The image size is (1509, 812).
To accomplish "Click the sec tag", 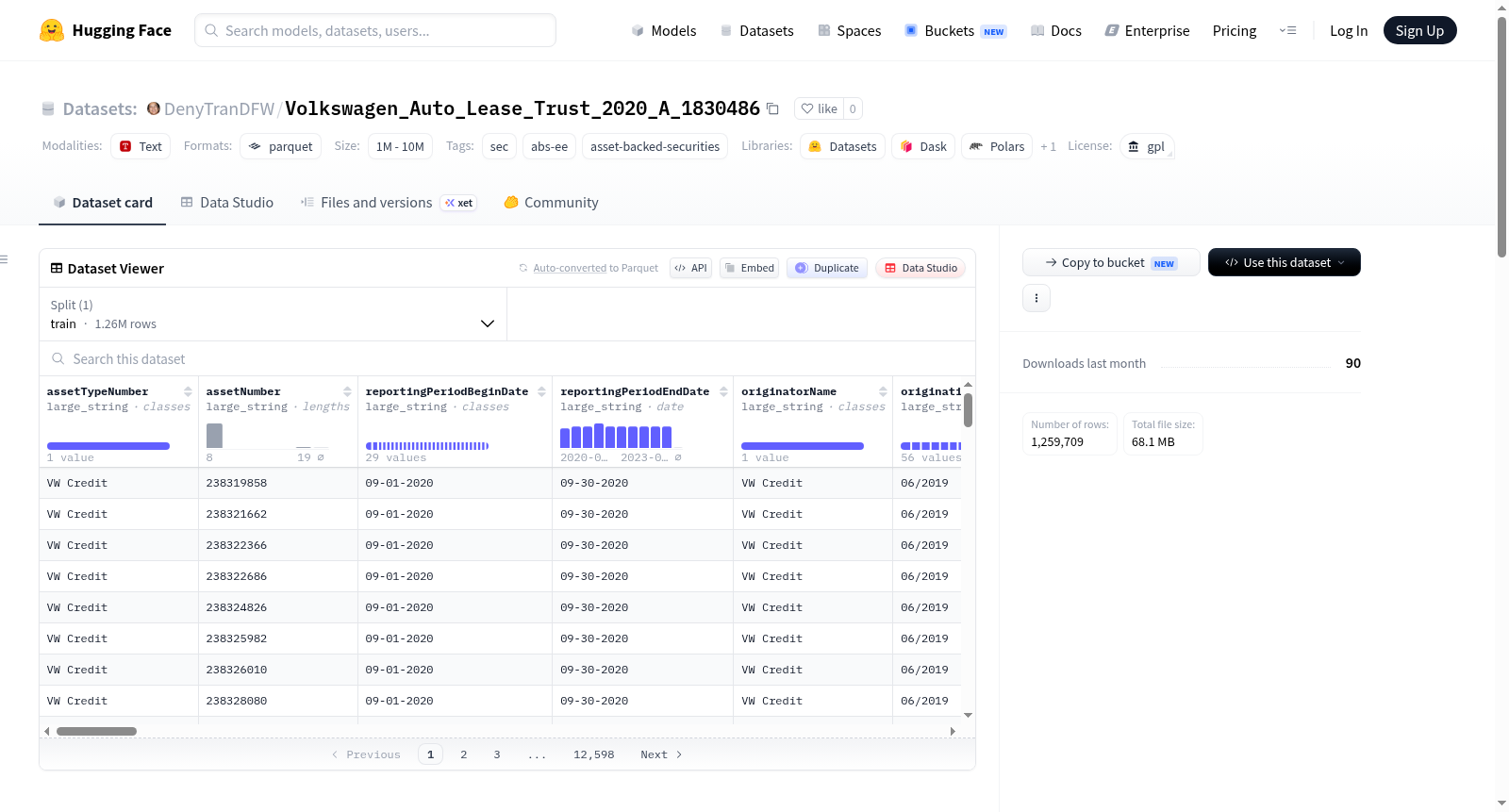I will click(x=499, y=146).
